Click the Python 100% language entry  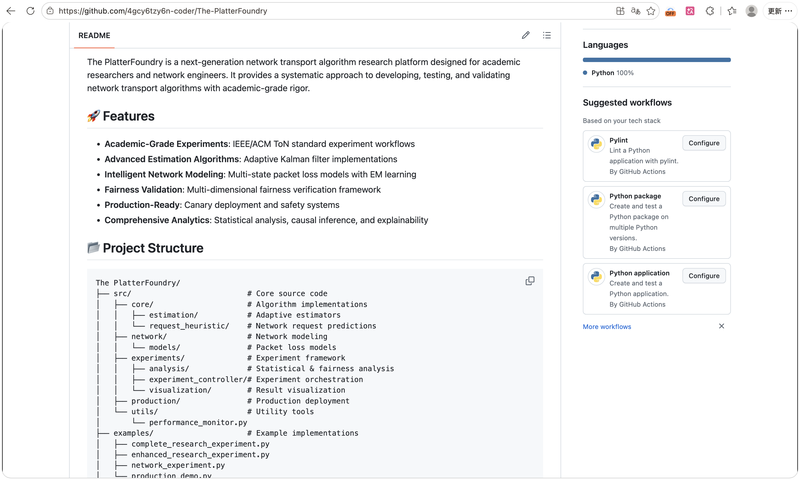tap(608, 73)
